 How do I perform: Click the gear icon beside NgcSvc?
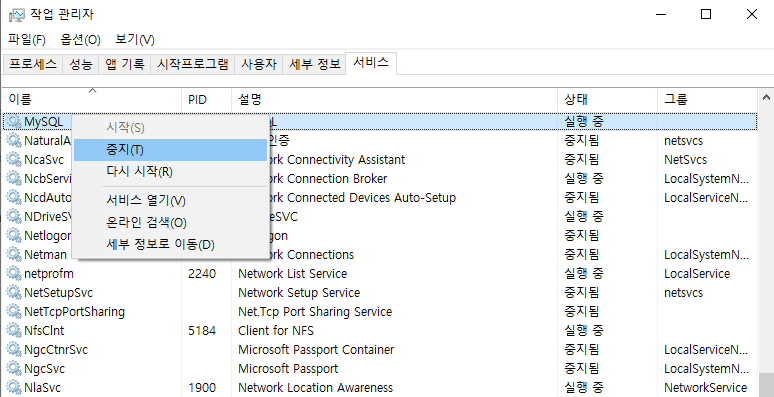(x=14, y=368)
